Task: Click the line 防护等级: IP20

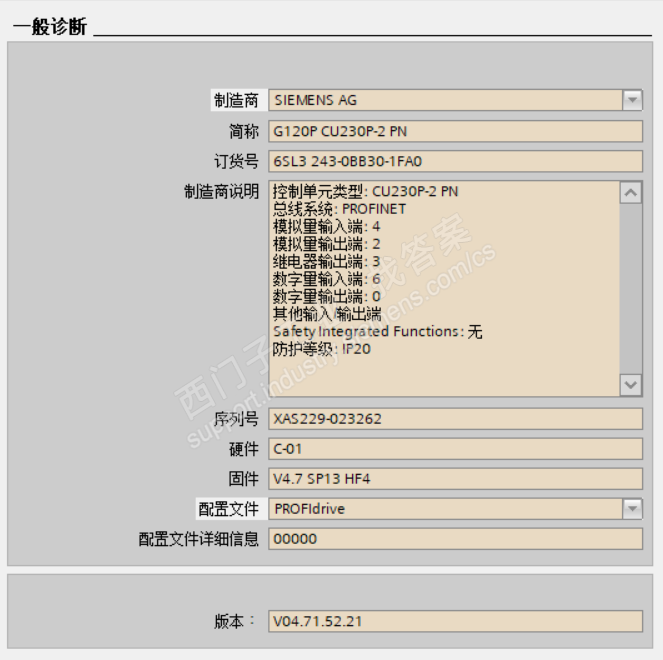Action: 321,349
